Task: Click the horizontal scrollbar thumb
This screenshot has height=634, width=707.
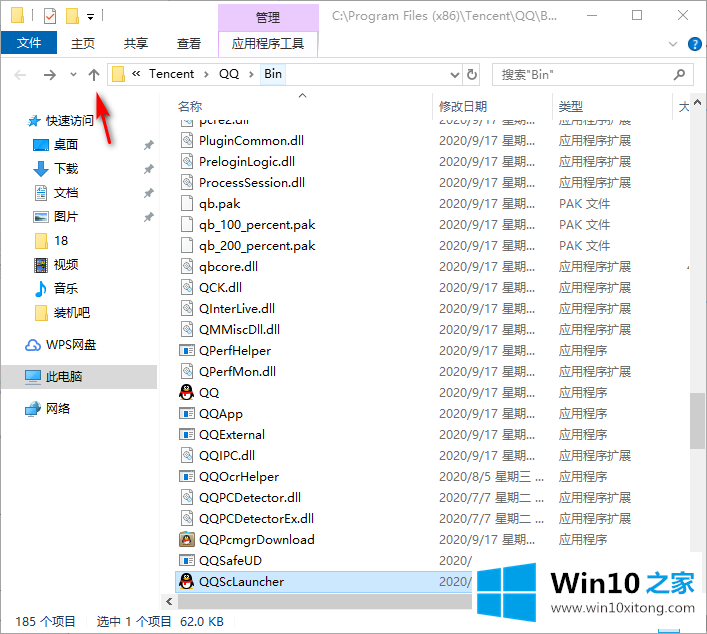Action: pyautogui.click(x=324, y=601)
